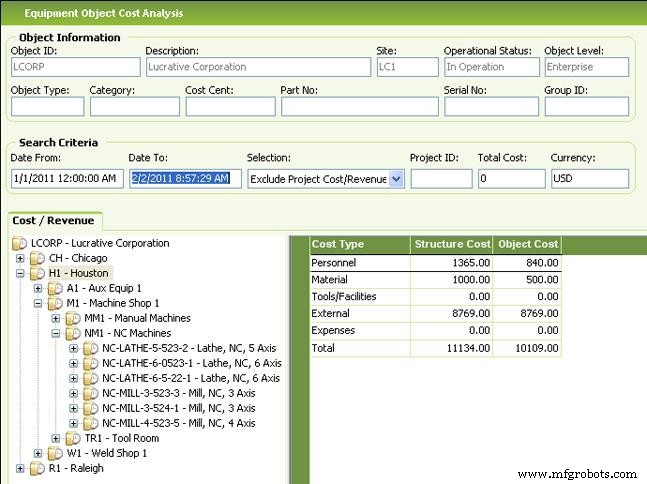This screenshot has height=484, width=647.
Task: Select NC-MILL-4-523-5 Mill, NC, 4 Axis item
Action: pos(178,423)
